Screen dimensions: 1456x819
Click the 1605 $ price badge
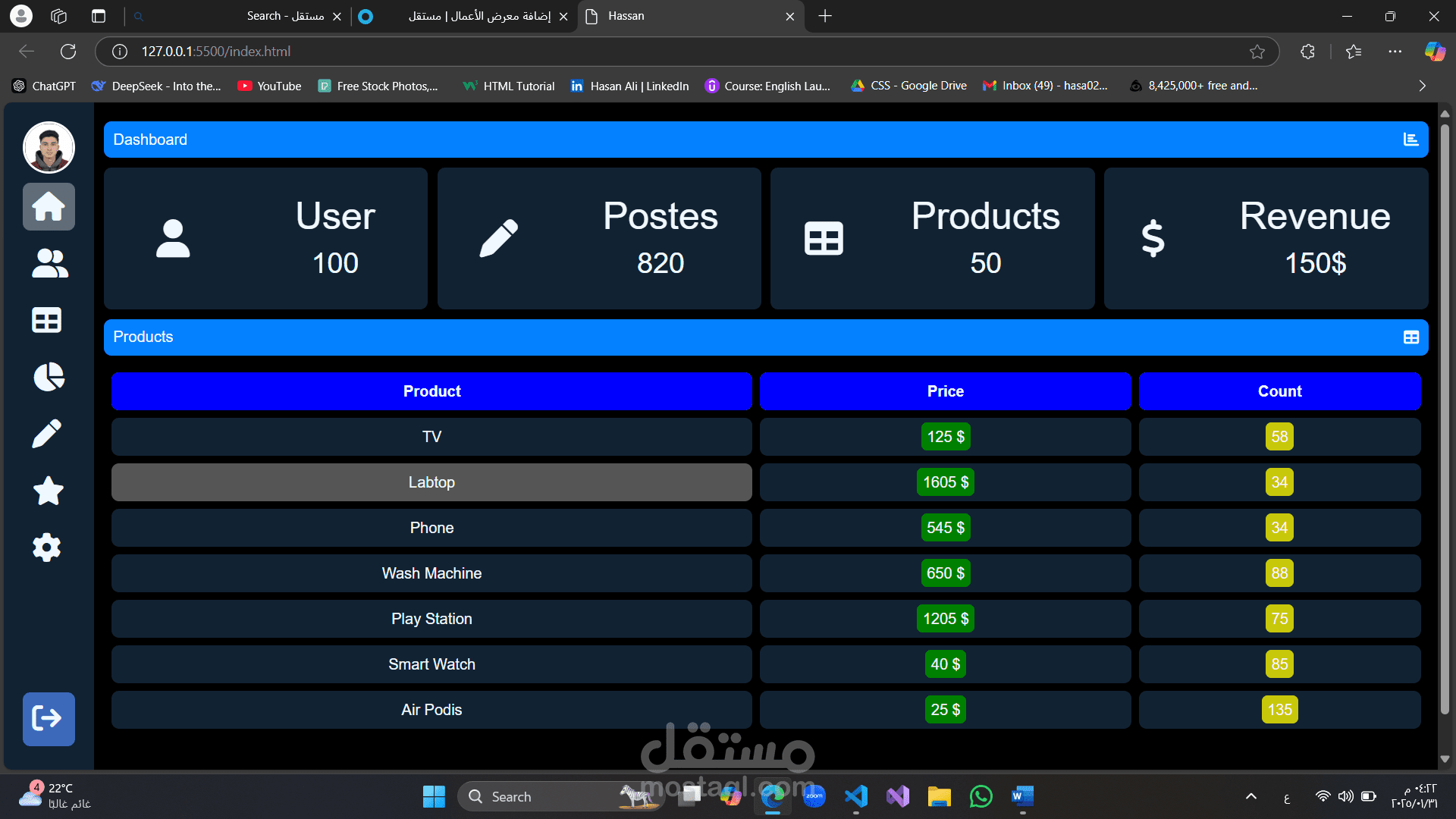click(x=946, y=482)
